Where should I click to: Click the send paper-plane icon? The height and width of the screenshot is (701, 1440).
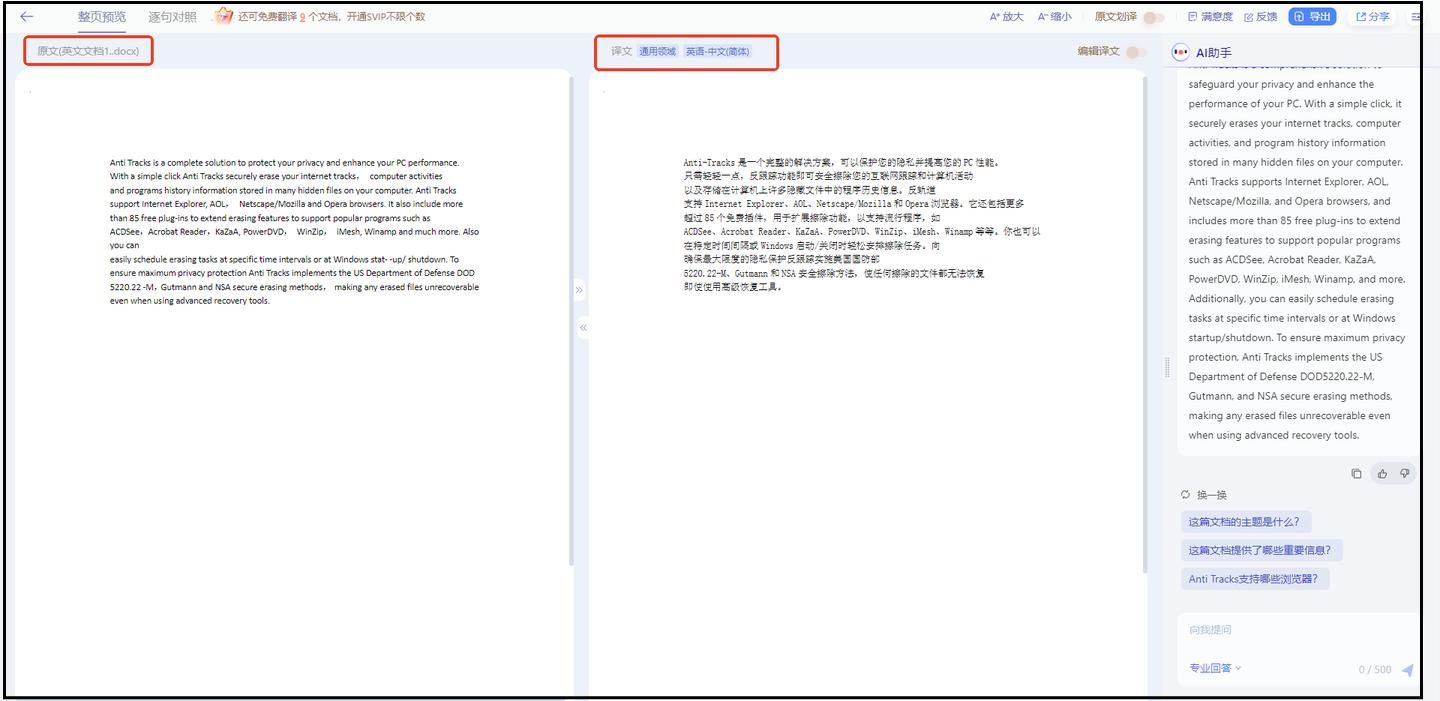click(1409, 668)
